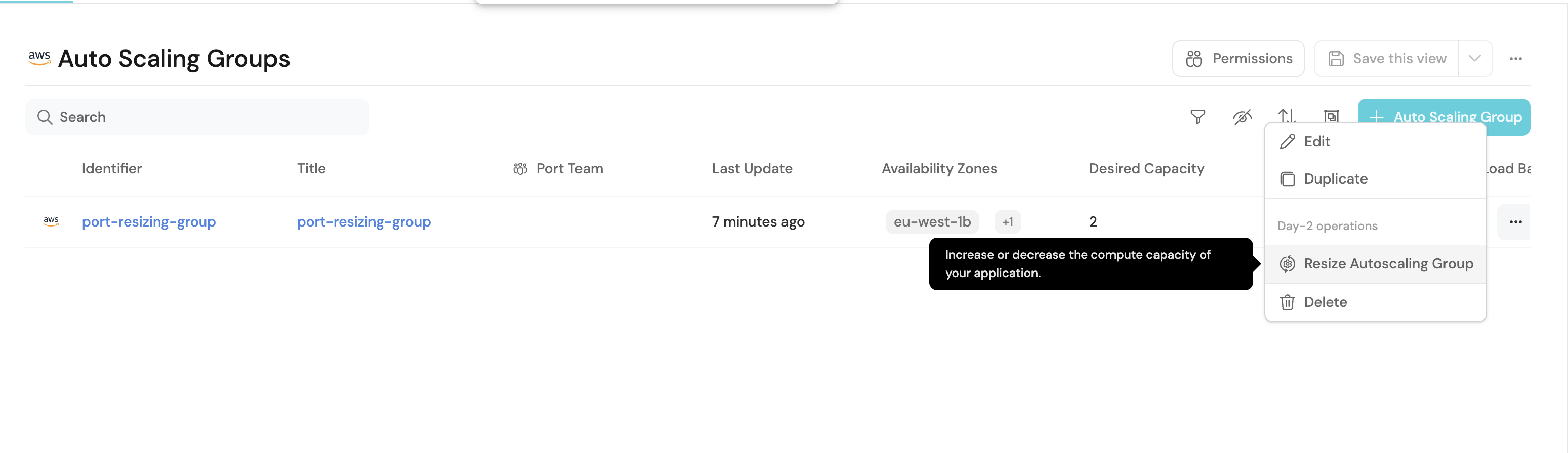
Task: Click the Permissions button
Action: pyautogui.click(x=1238, y=59)
